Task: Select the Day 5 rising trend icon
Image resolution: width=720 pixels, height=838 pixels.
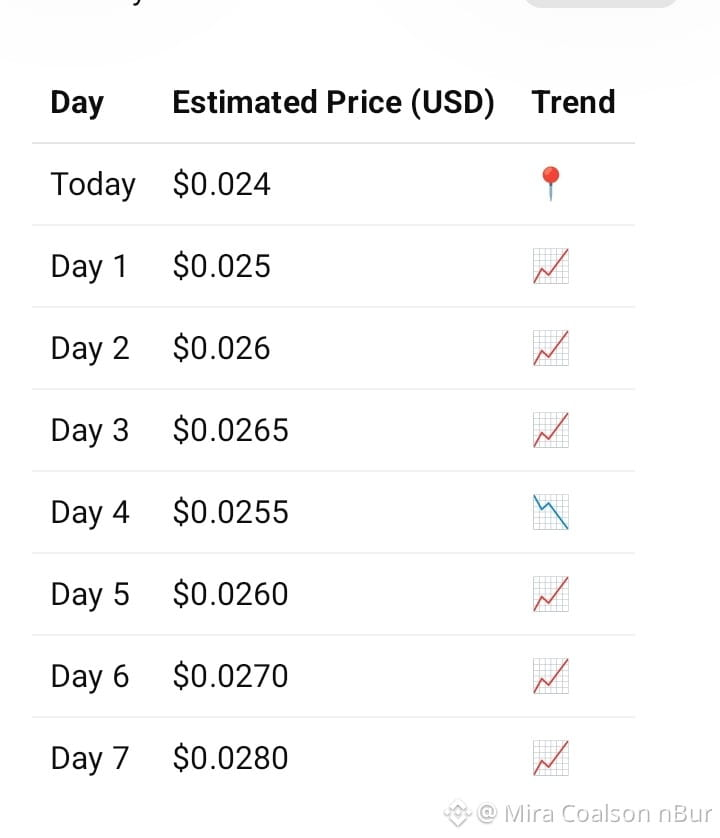Action: click(x=551, y=594)
